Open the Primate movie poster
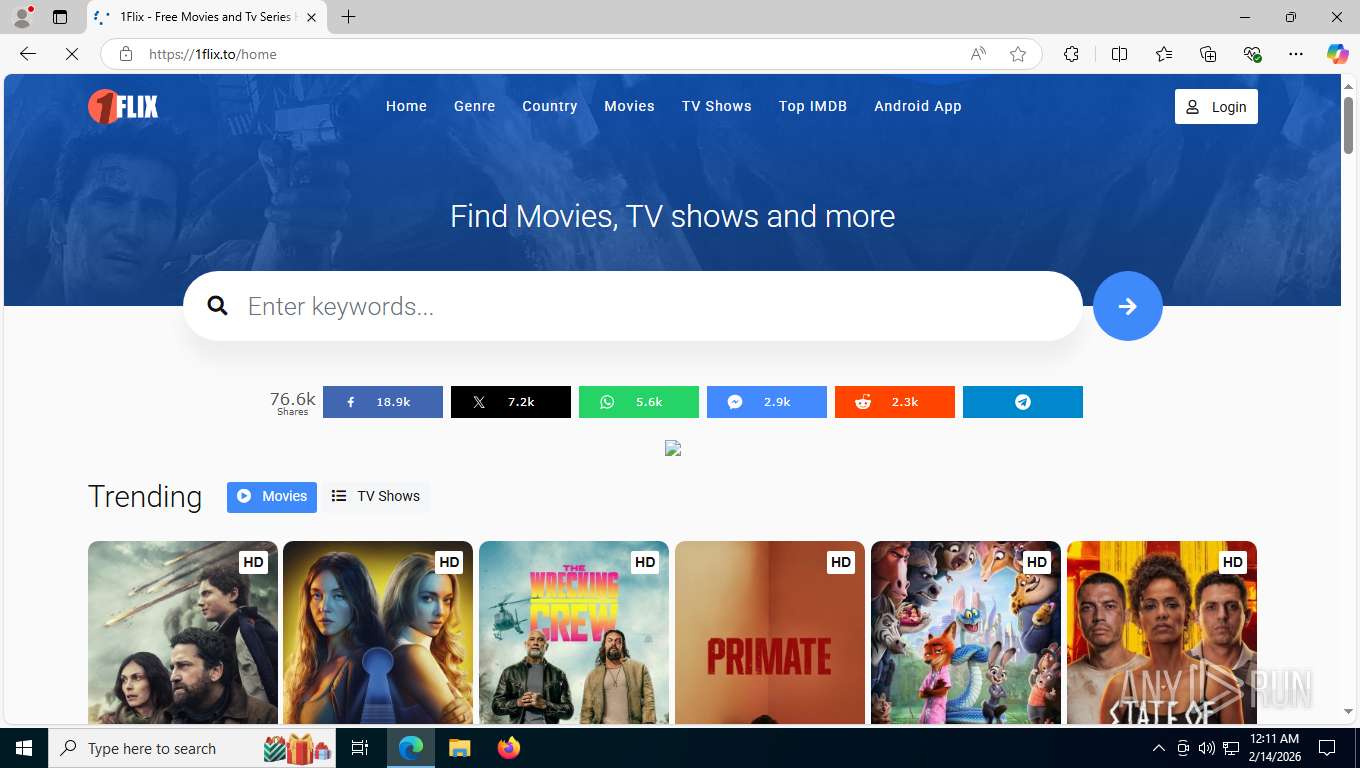The width and height of the screenshot is (1360, 768). (x=770, y=632)
